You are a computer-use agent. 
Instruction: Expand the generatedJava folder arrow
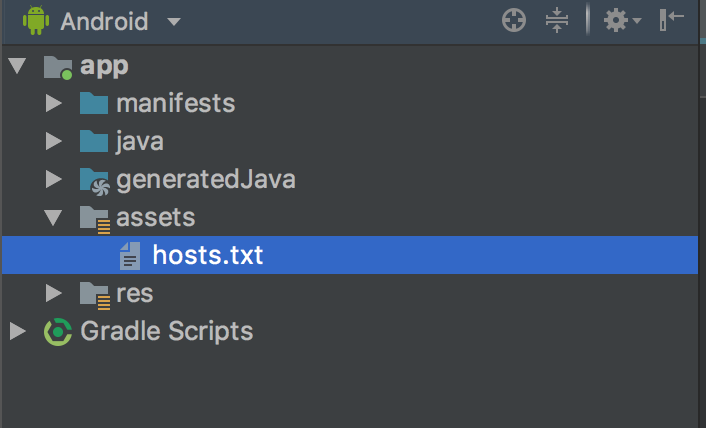click(54, 179)
